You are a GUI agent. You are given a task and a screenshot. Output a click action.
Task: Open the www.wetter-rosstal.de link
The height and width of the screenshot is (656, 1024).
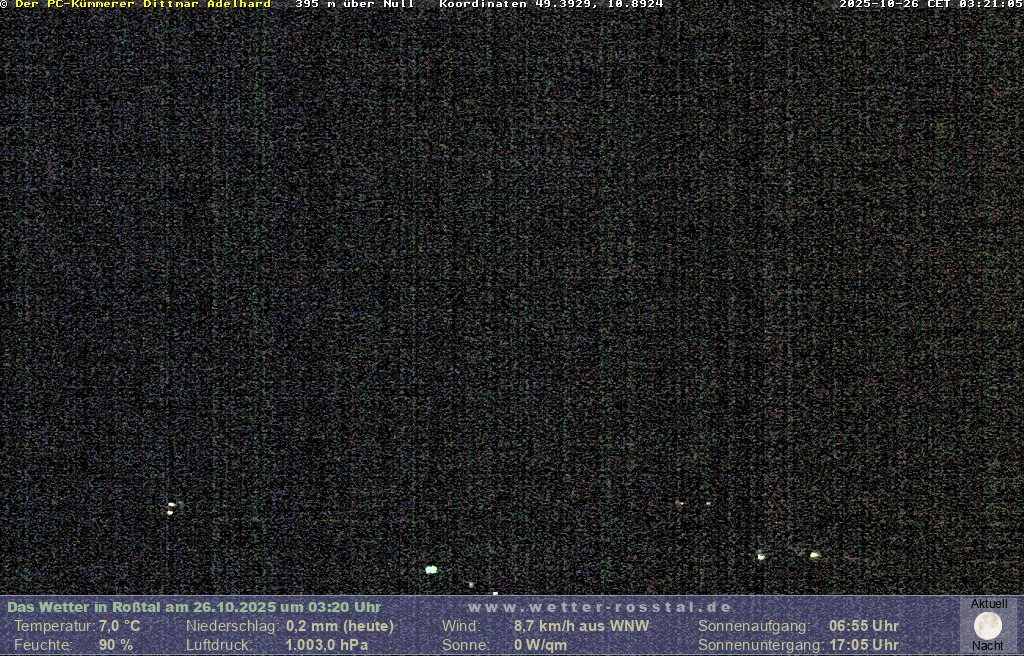tap(600, 607)
